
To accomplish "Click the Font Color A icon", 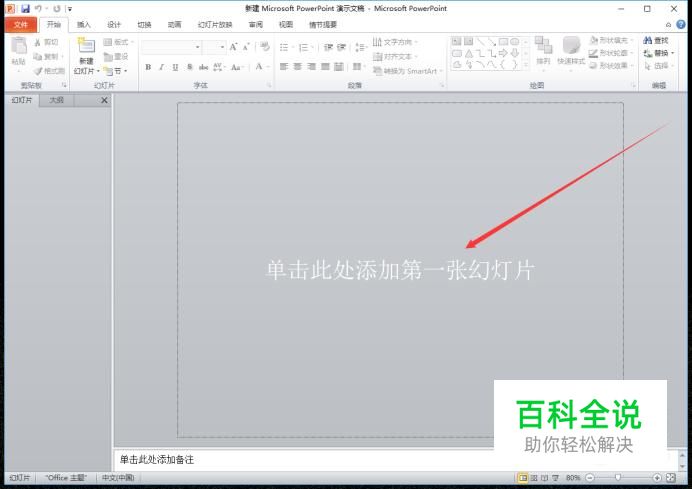I will point(259,67).
